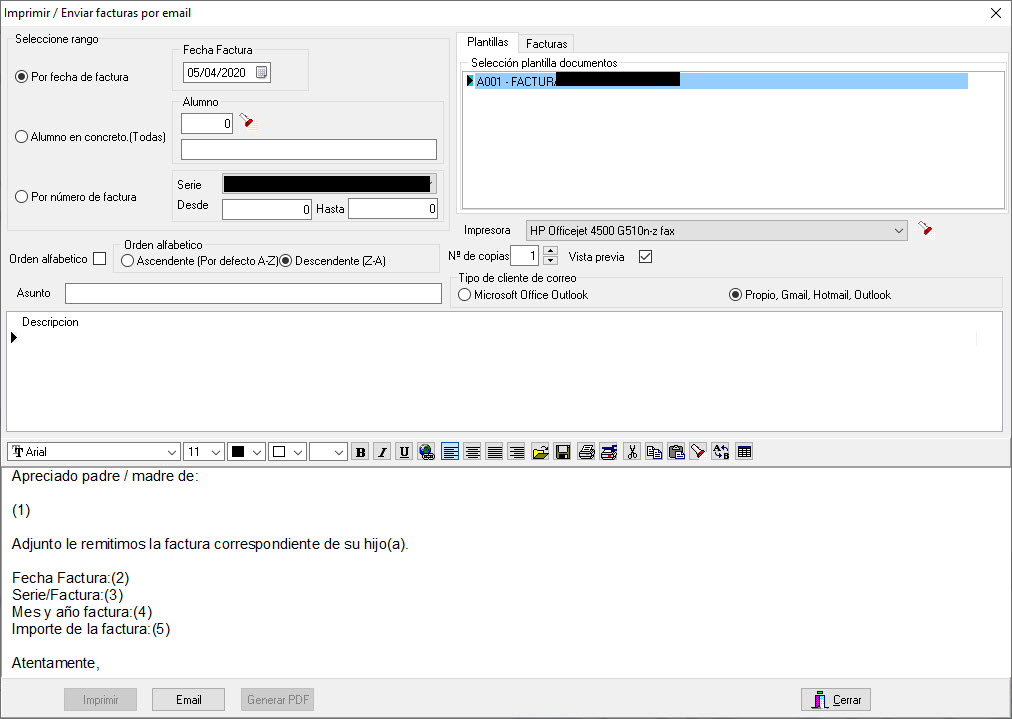Click the flashlight find icon in the editor toolbar
This screenshot has height=719, width=1012.
[698, 452]
